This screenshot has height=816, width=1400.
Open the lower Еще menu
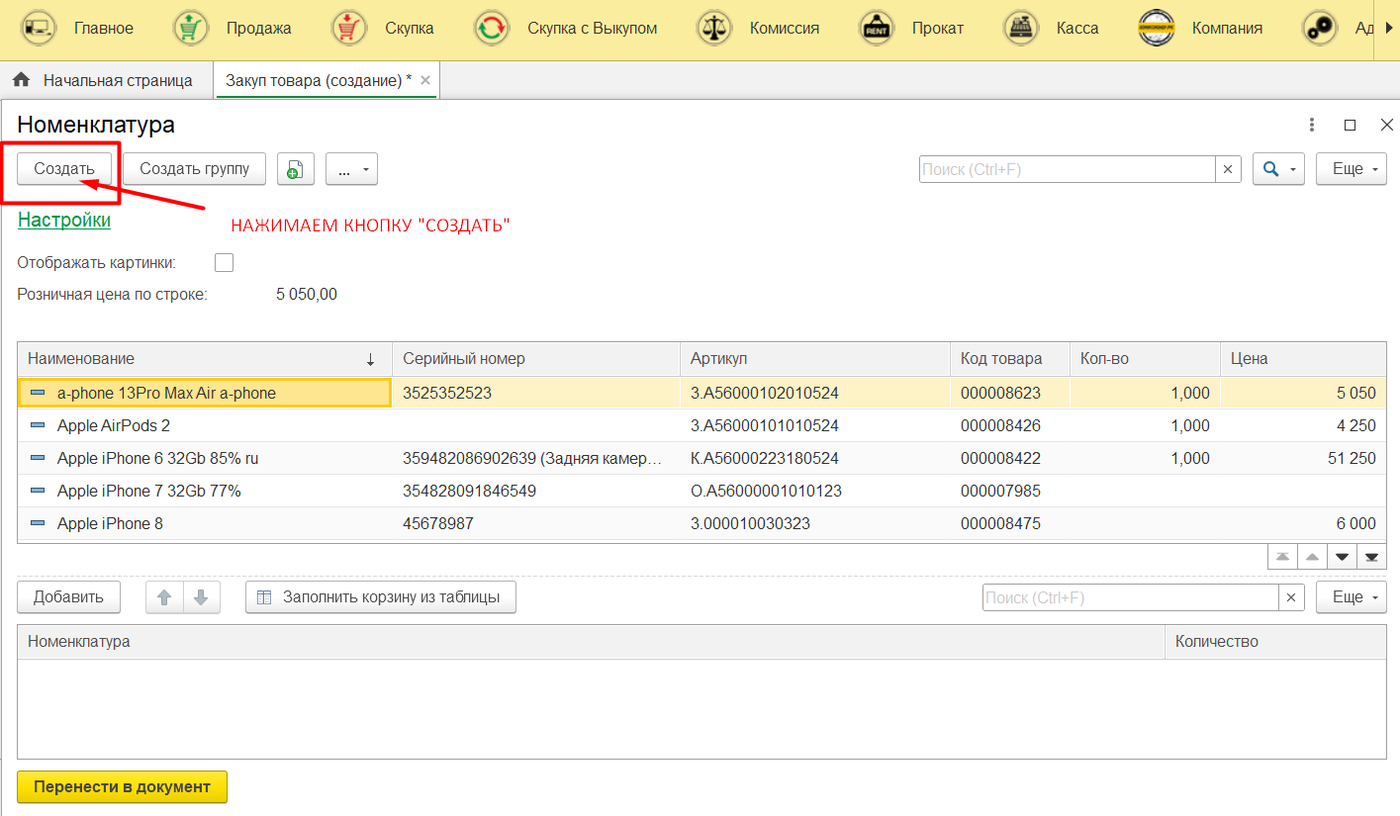coord(1351,597)
